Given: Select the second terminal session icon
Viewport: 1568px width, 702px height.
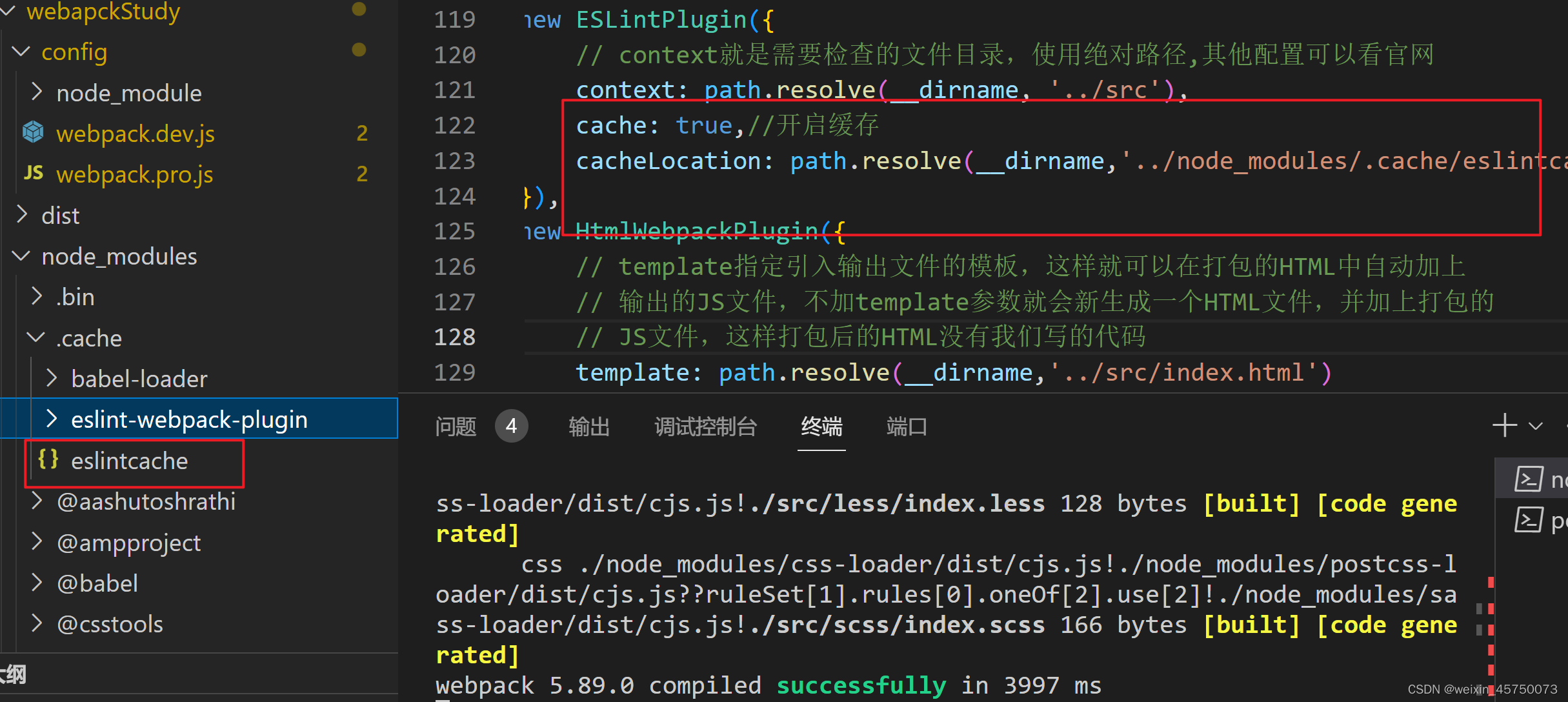Looking at the screenshot, I should pyautogui.click(x=1529, y=520).
